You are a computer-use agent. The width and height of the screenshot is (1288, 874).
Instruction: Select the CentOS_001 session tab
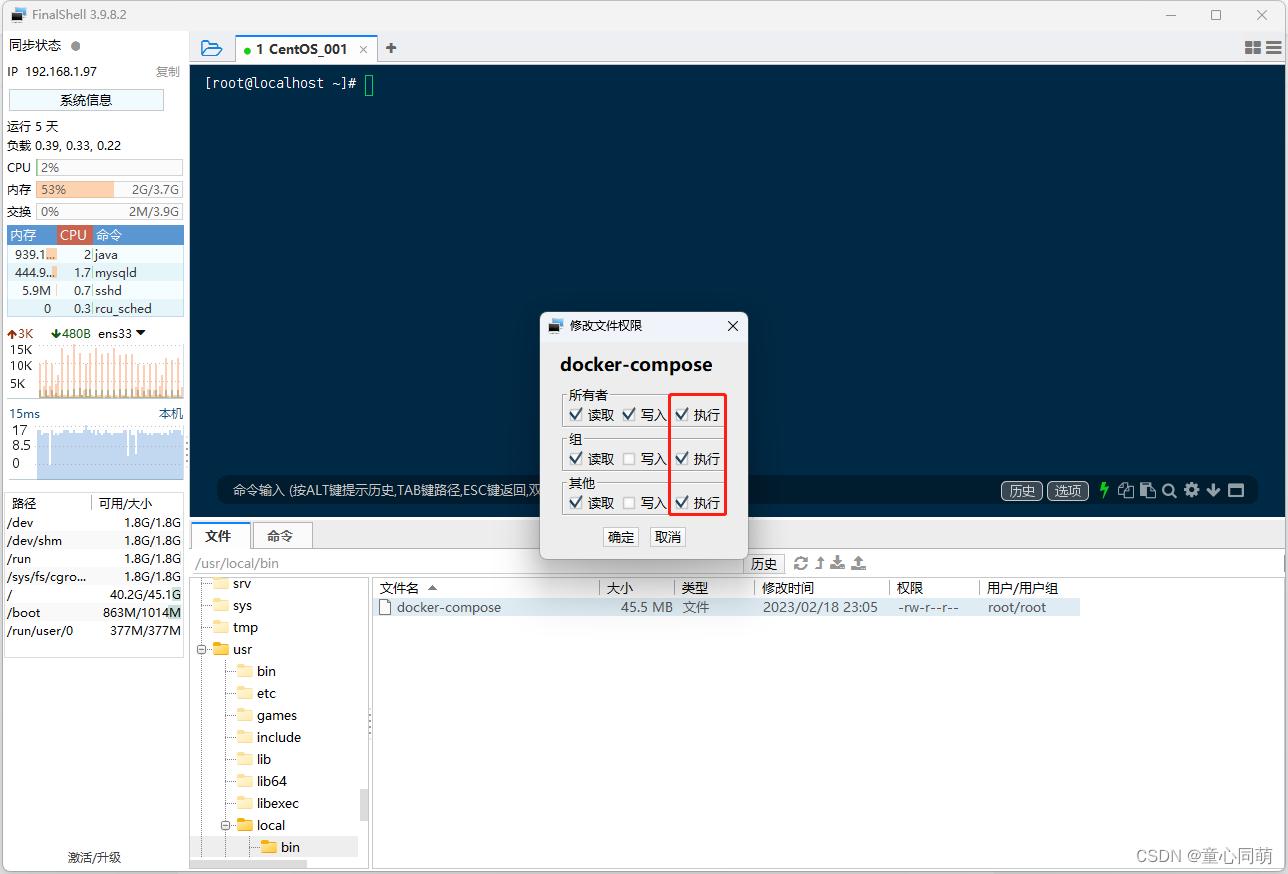300,47
